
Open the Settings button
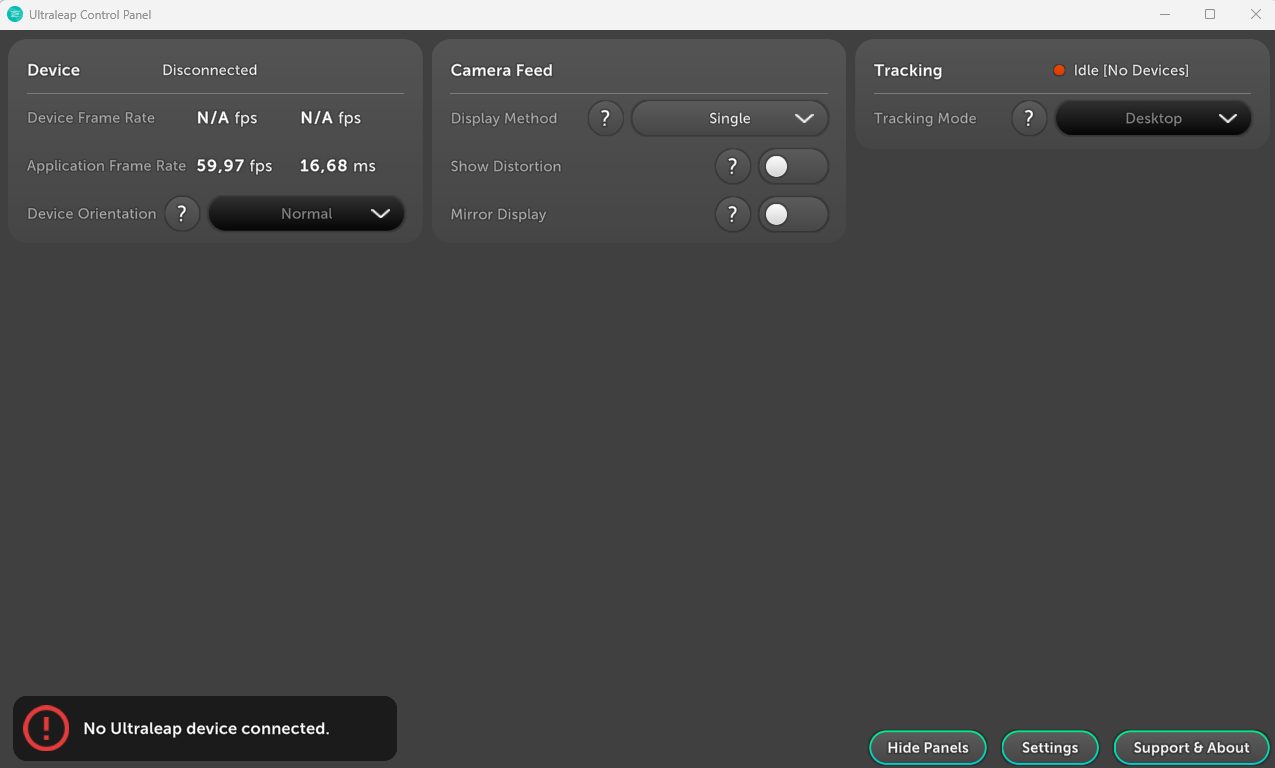1050,748
